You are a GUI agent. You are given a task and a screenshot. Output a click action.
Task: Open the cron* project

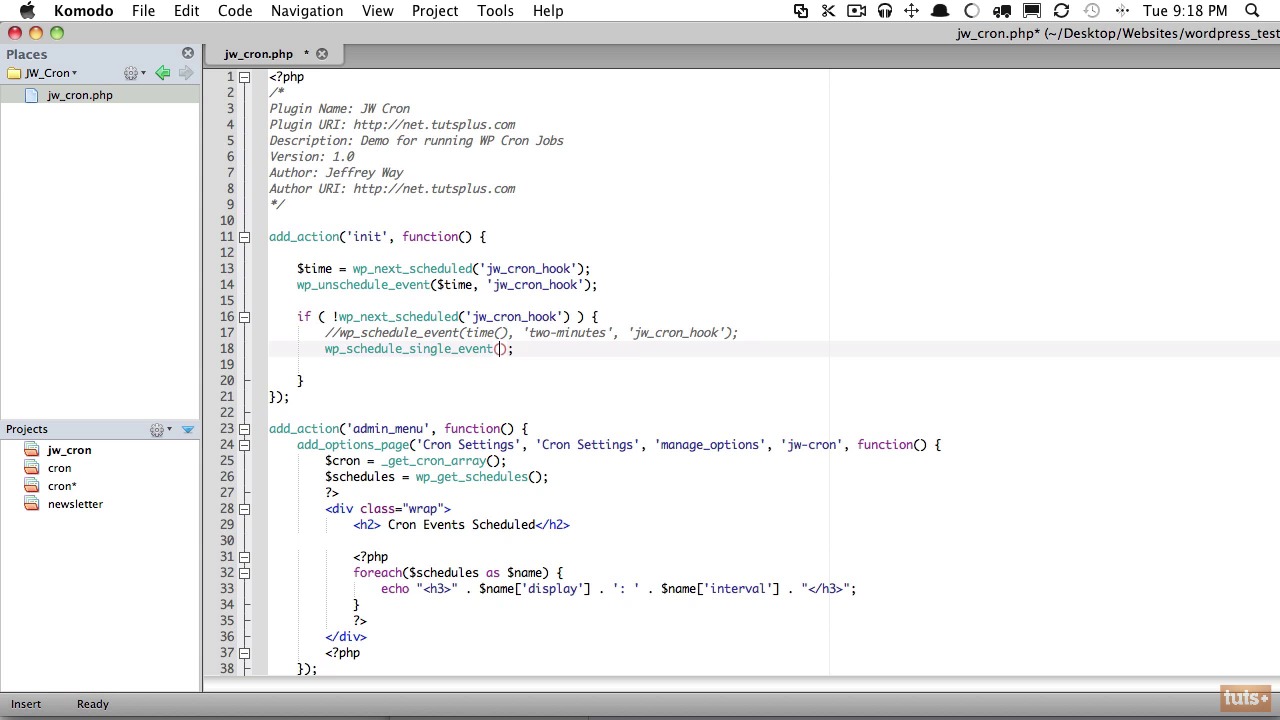(x=62, y=486)
